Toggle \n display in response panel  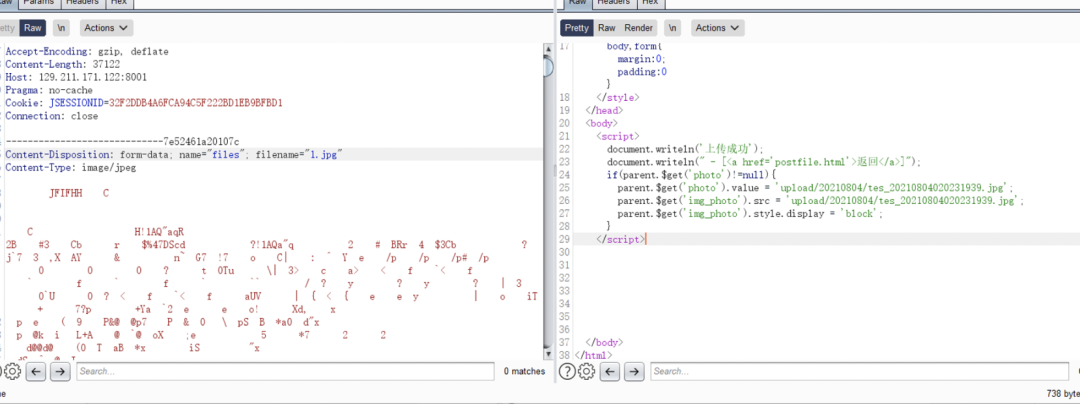coord(673,28)
